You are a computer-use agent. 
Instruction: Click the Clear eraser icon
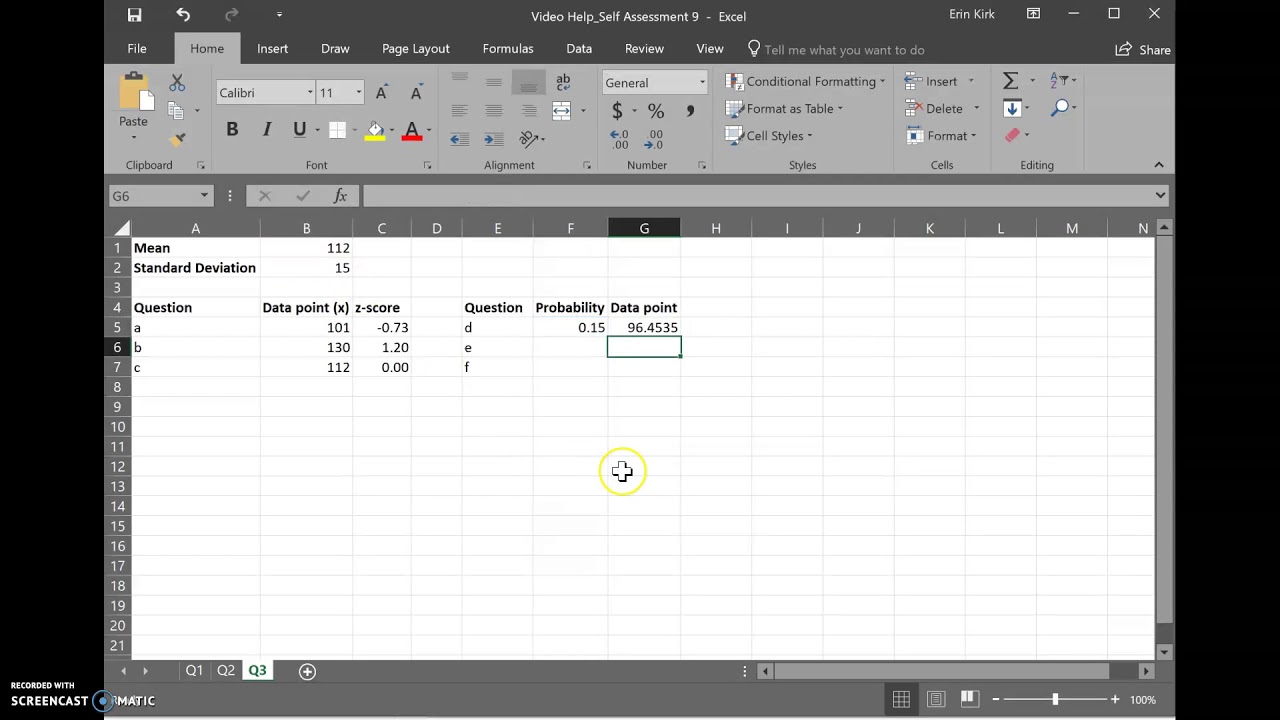click(1012, 135)
